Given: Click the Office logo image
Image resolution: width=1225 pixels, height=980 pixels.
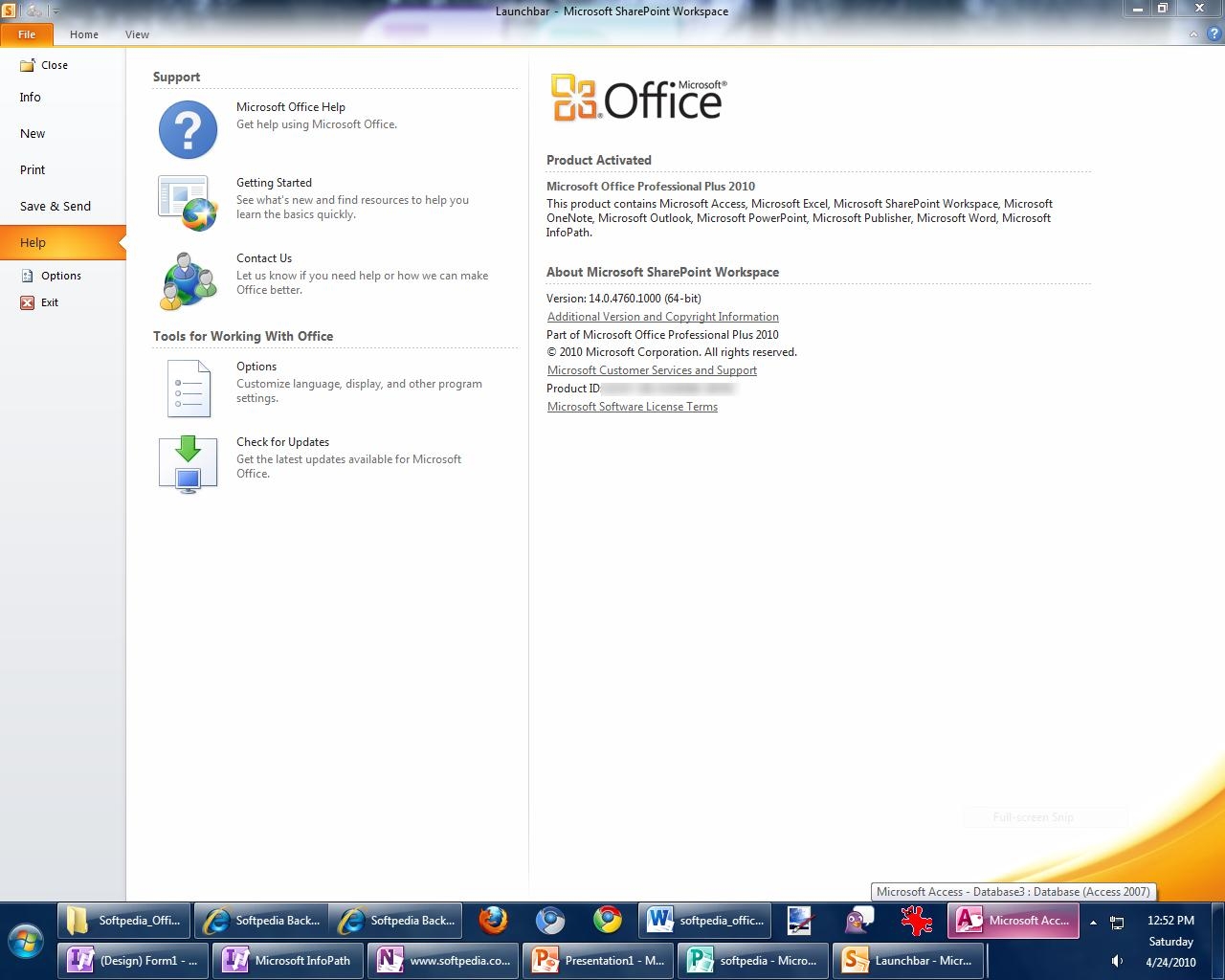Looking at the screenshot, I should coord(638,98).
